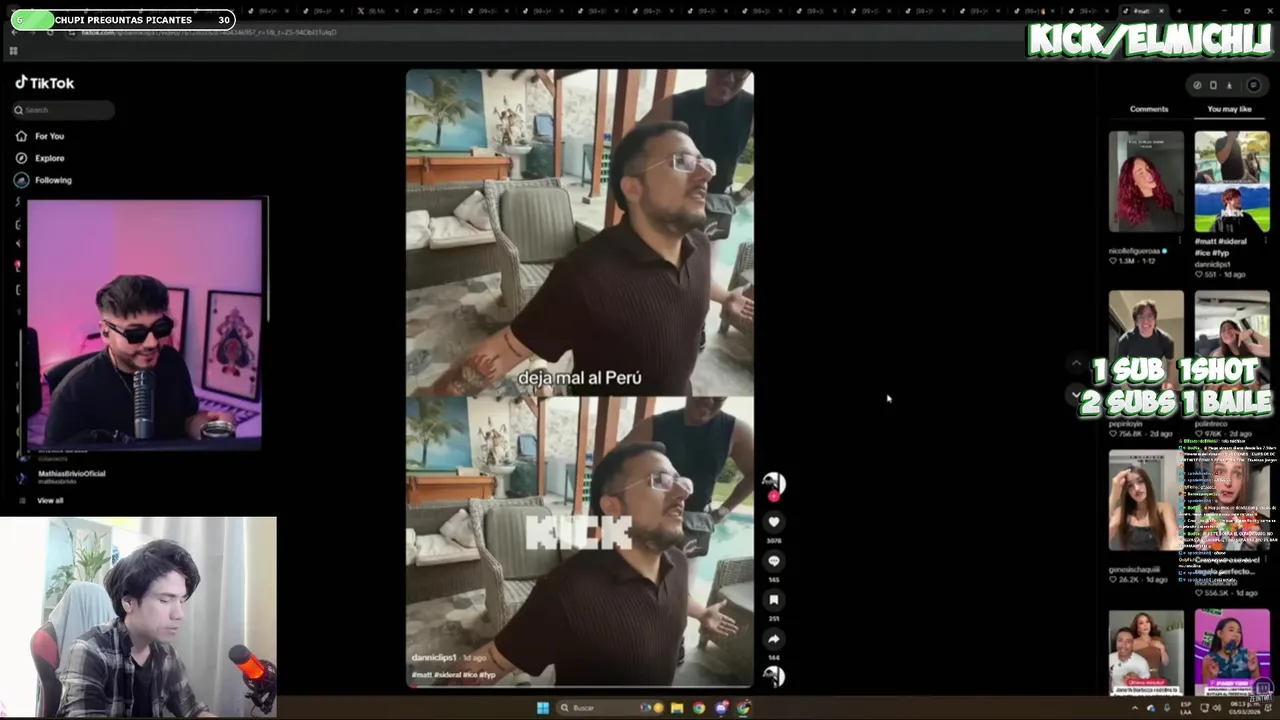Show hidden system tray icons
The height and width of the screenshot is (720, 1280).
[1134, 708]
